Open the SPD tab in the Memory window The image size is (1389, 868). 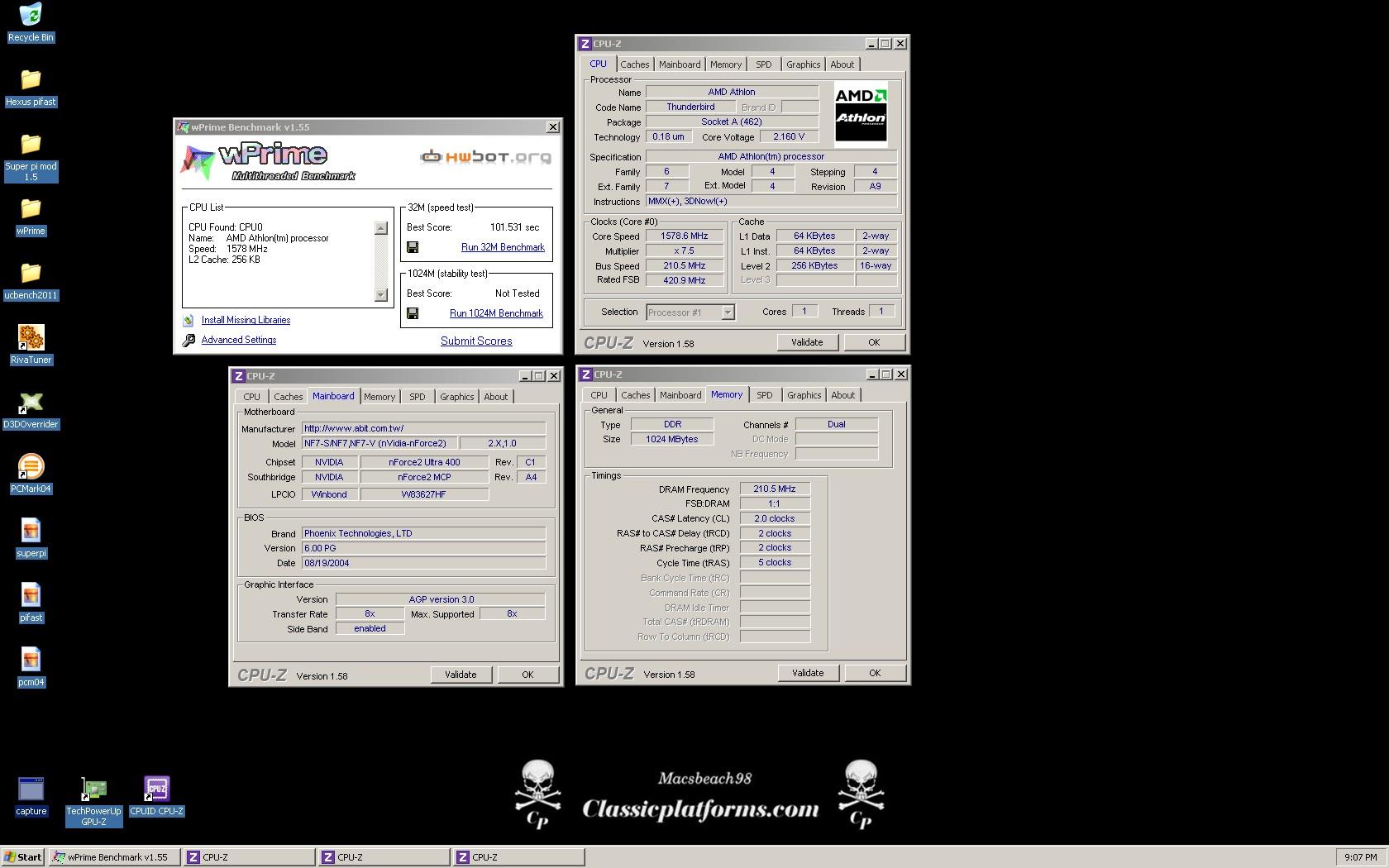(765, 395)
